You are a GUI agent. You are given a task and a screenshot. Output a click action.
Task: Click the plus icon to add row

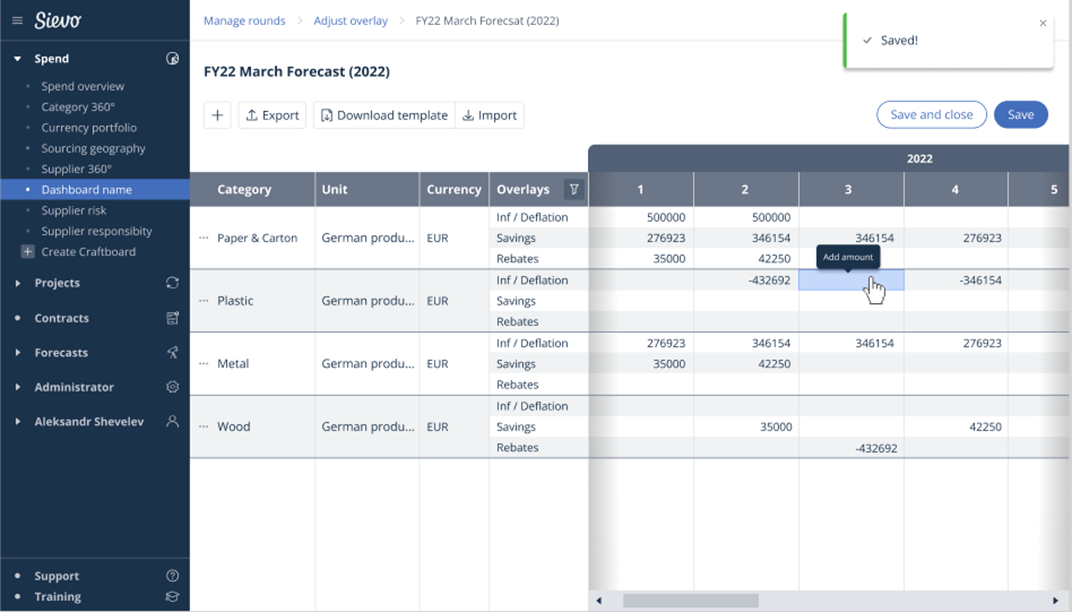(x=217, y=115)
